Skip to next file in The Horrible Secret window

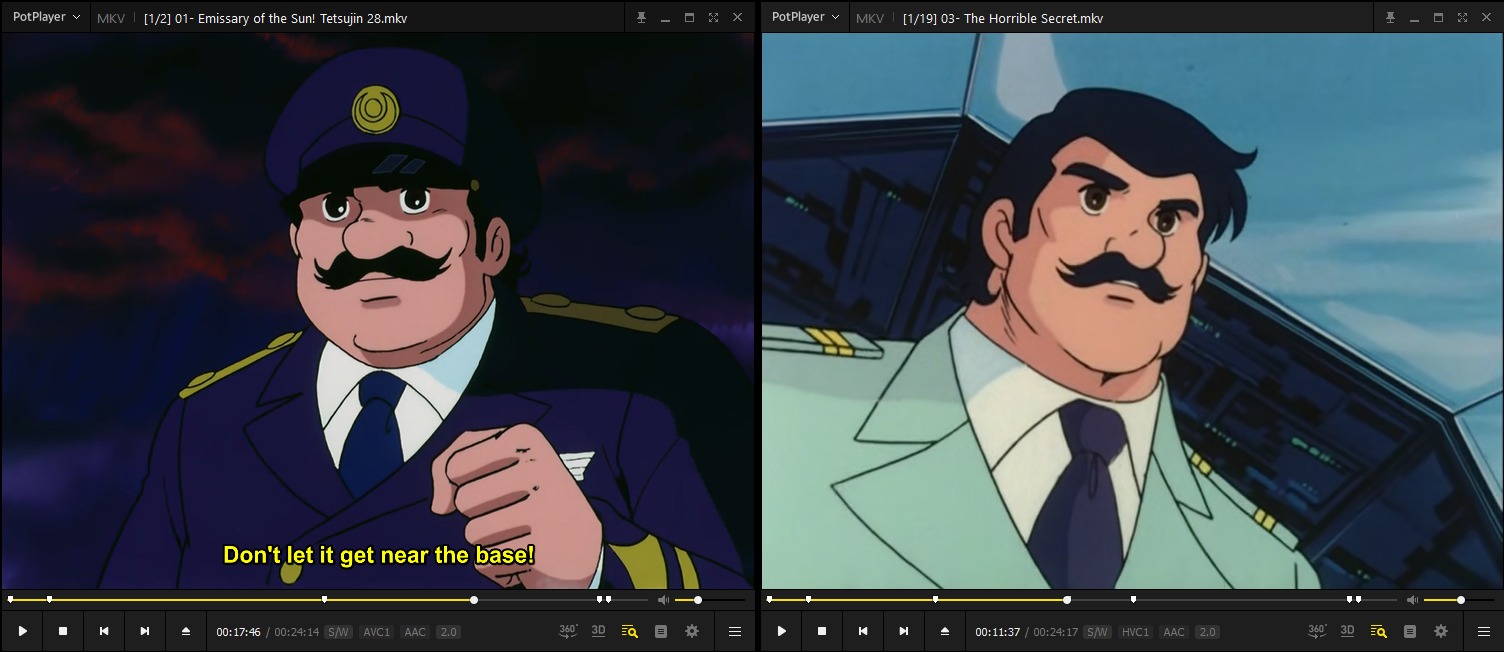(x=904, y=631)
